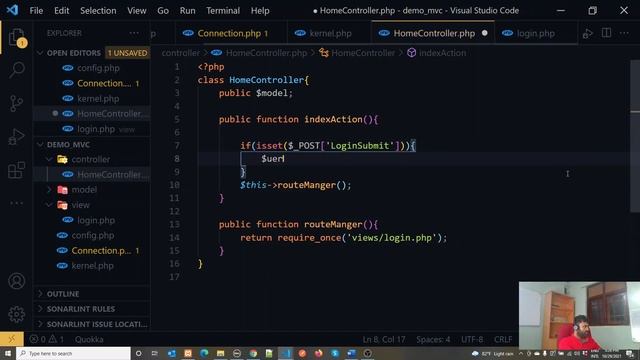This screenshot has width=640, height=360.
Task: Open Word from the taskbar
Action: point(351,353)
